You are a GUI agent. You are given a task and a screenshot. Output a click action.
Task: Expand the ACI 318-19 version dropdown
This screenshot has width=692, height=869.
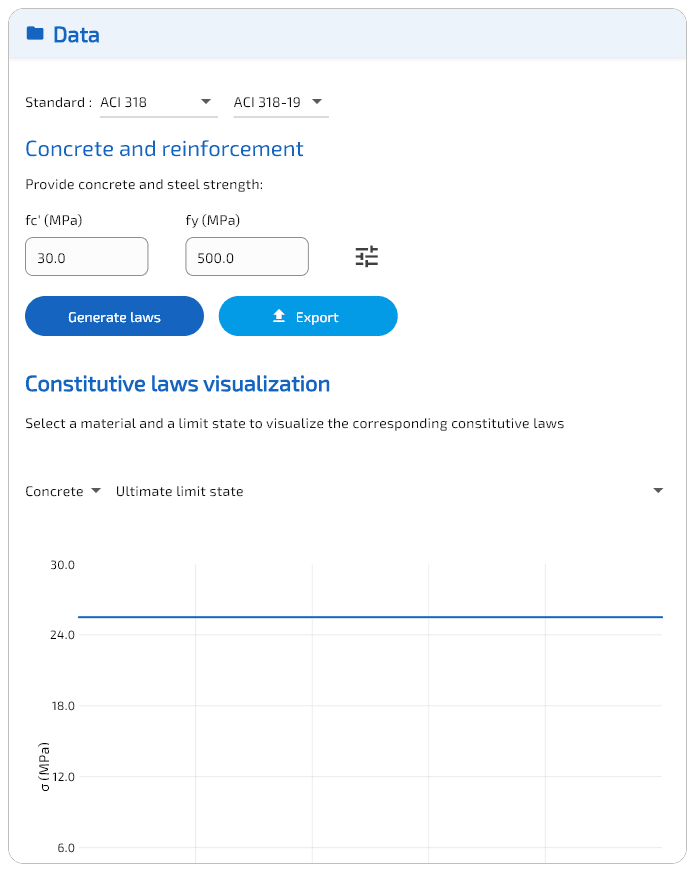click(280, 102)
